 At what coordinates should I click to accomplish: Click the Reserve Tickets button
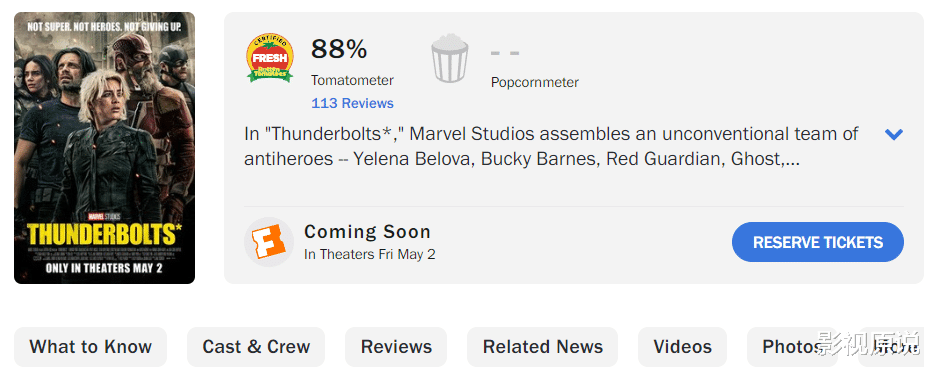point(817,242)
